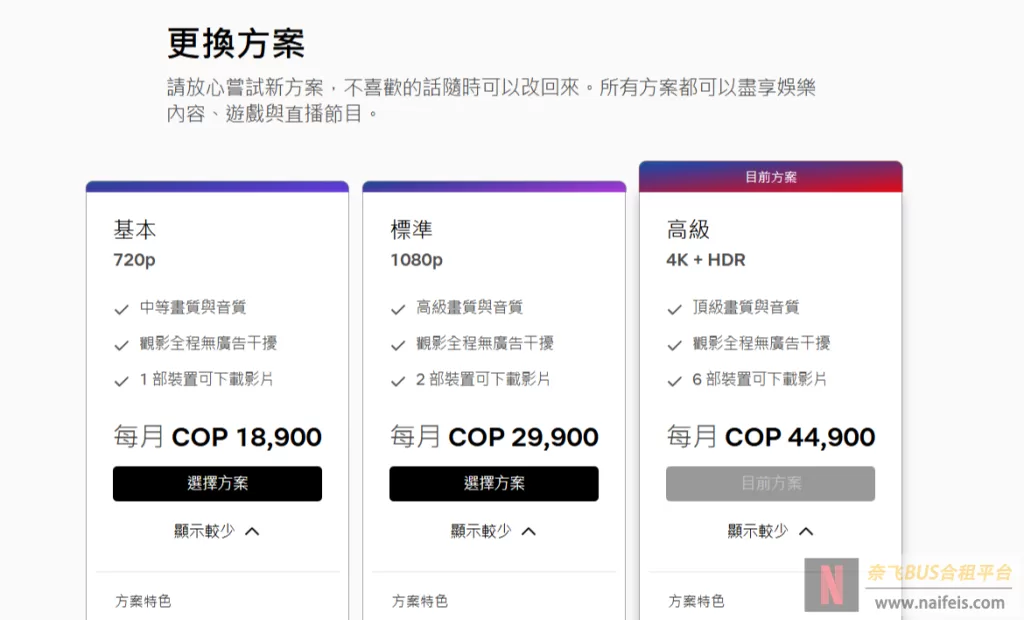The height and width of the screenshot is (620, 1024).
Task: Choose the 基本 plan with 選擇方案 button
Action: coord(217,483)
